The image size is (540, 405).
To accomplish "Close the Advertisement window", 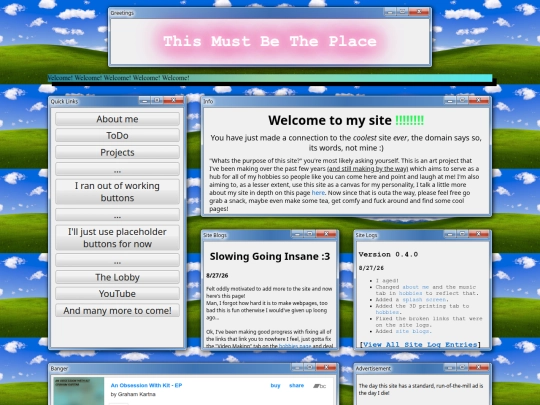I will tap(478, 367).
